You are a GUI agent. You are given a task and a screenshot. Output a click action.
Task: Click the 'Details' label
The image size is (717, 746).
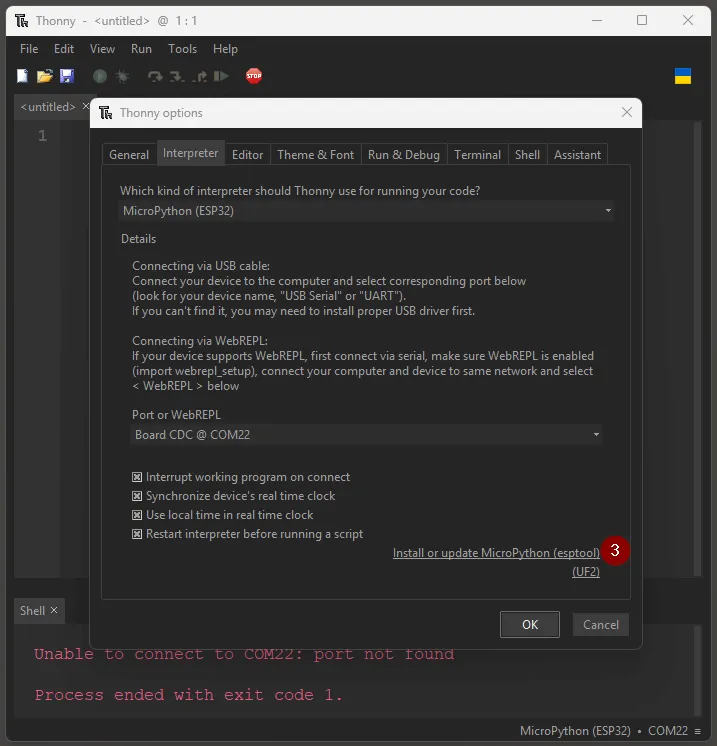pyautogui.click(x=138, y=239)
